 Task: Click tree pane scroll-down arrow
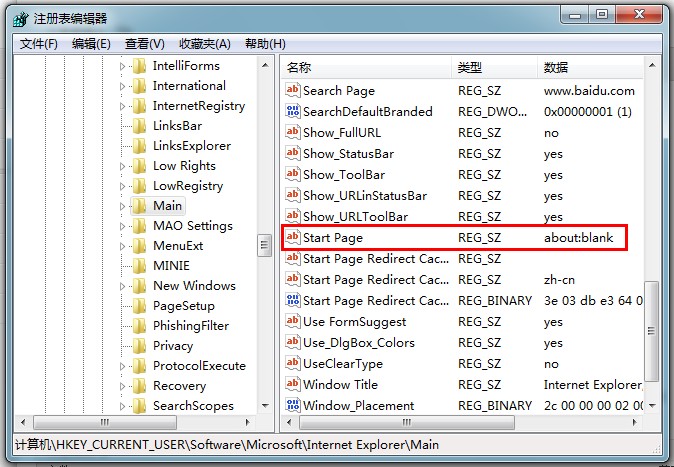(x=265, y=406)
